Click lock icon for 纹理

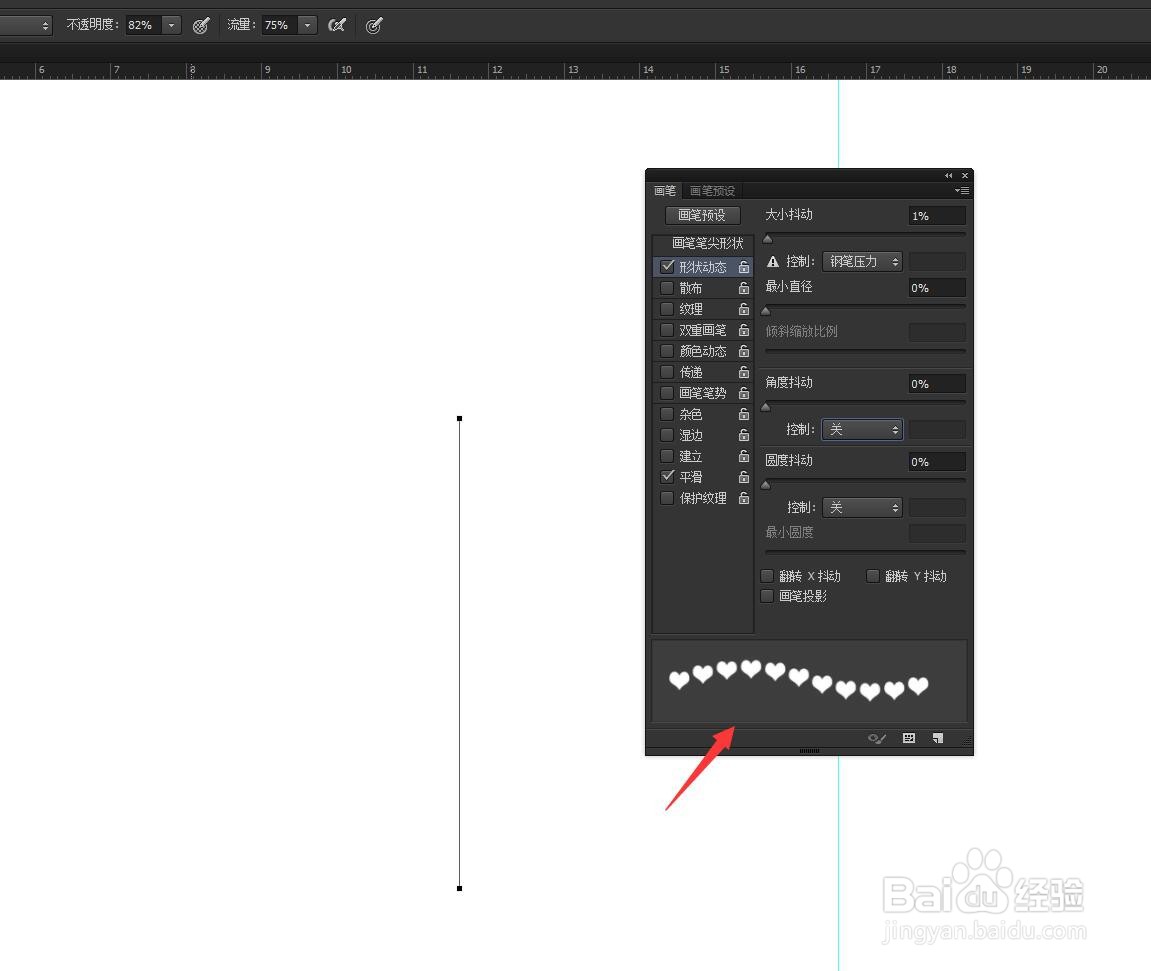(x=744, y=309)
